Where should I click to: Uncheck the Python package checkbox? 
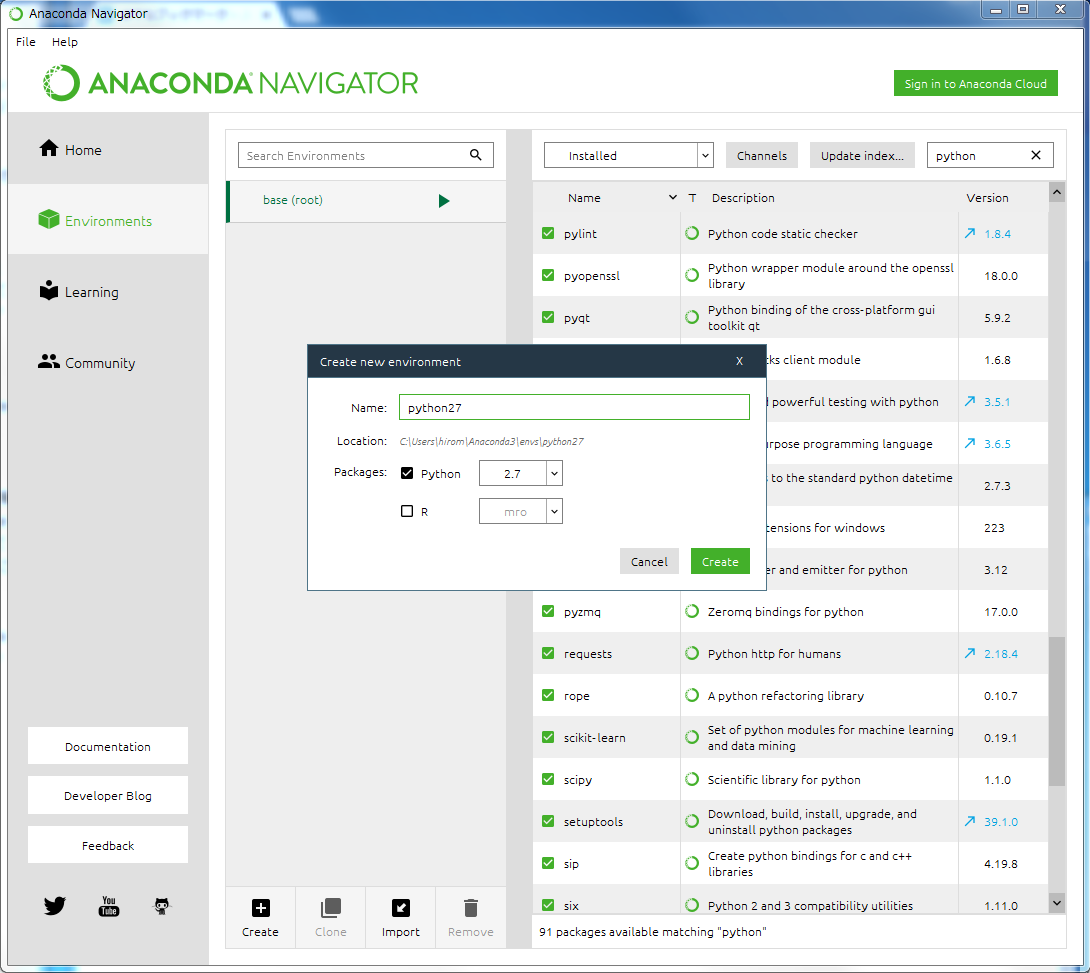(x=407, y=473)
